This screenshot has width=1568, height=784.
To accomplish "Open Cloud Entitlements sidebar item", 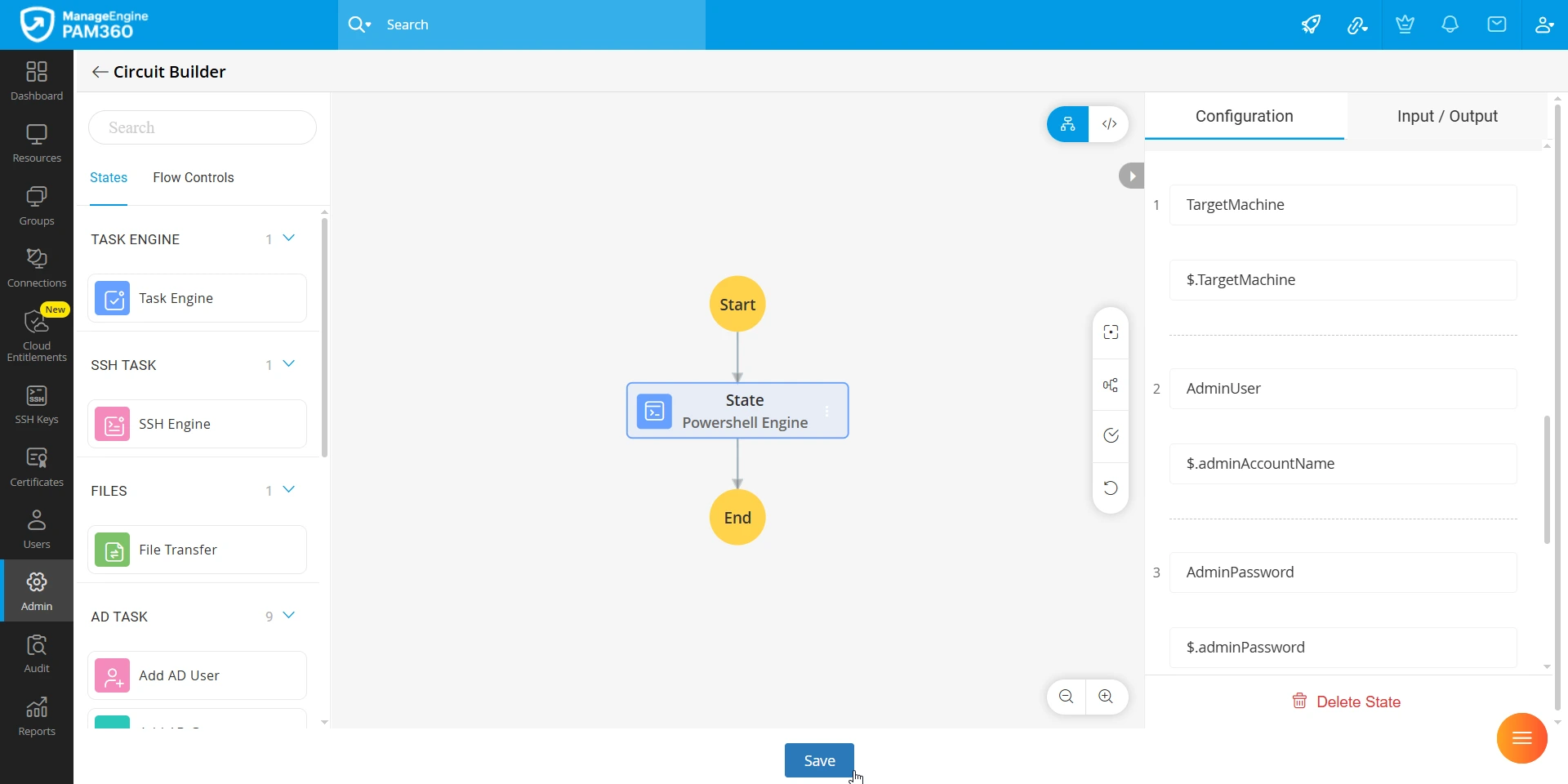I will coord(37,334).
